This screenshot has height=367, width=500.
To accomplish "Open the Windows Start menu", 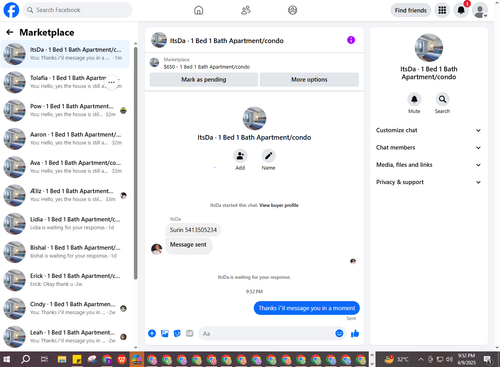I will coord(7,359).
